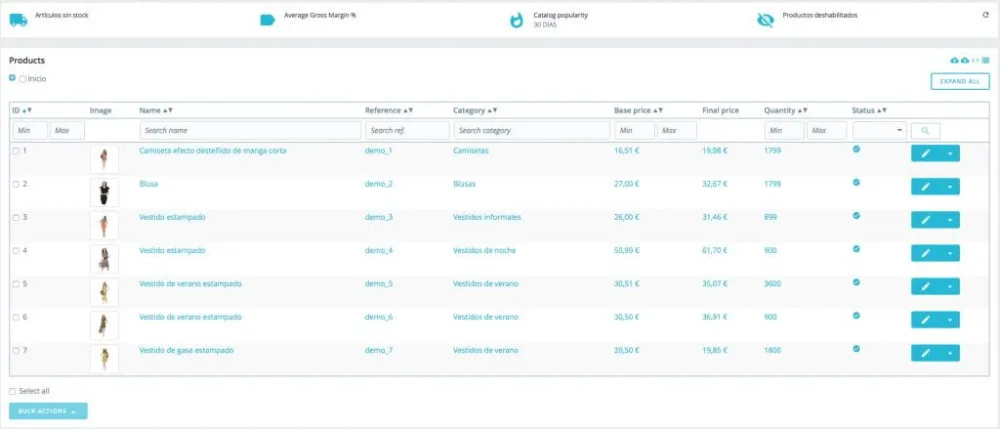Click the Expand All button

coord(960,82)
